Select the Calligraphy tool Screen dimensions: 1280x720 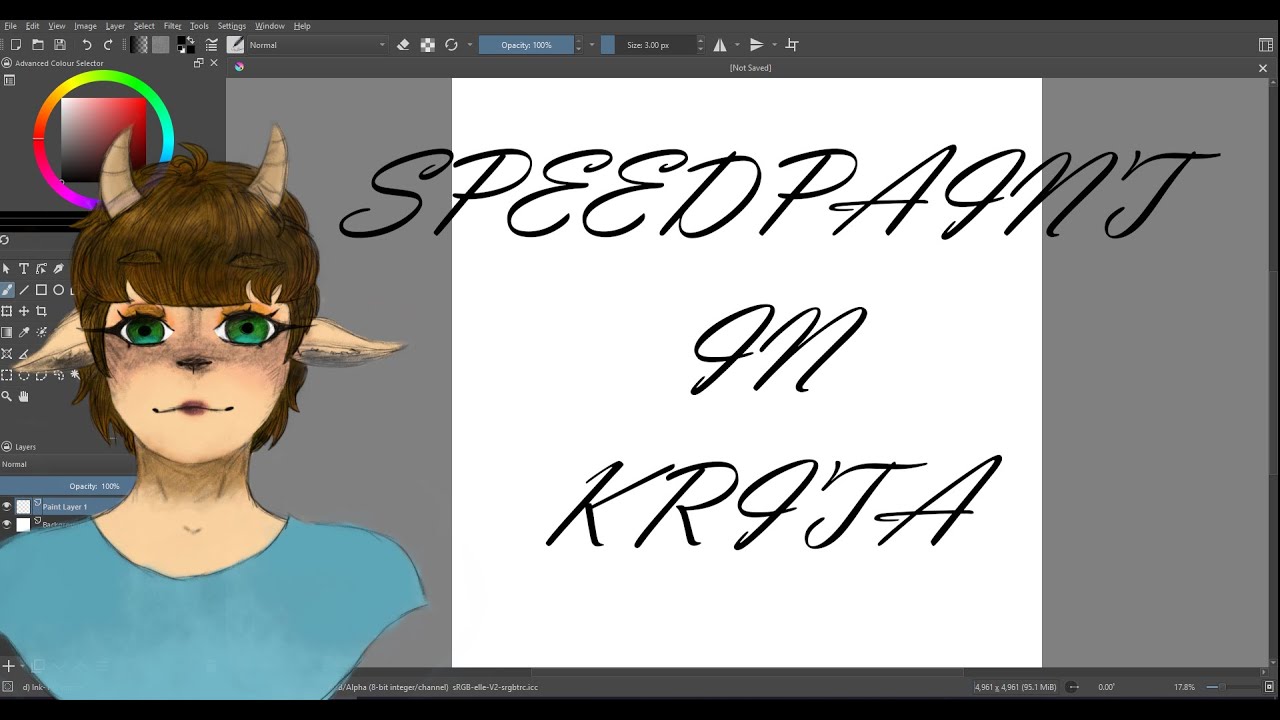[x=59, y=269]
